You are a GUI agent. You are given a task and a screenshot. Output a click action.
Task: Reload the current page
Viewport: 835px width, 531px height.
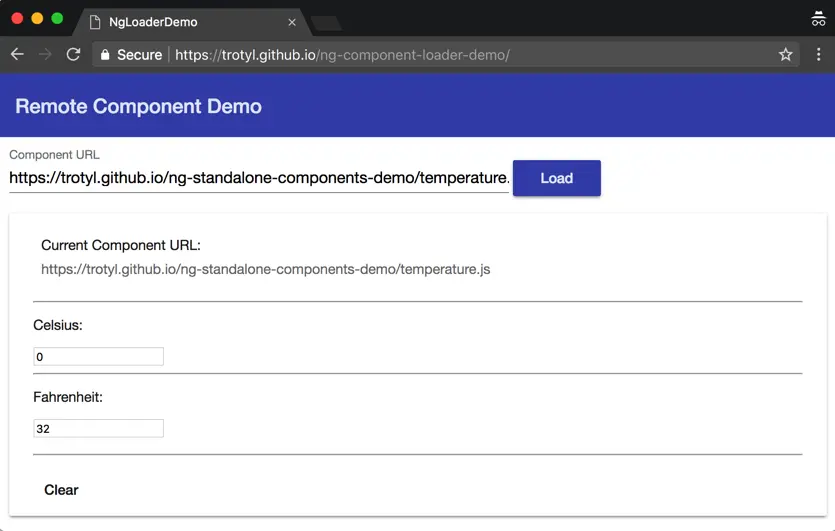click(x=73, y=55)
